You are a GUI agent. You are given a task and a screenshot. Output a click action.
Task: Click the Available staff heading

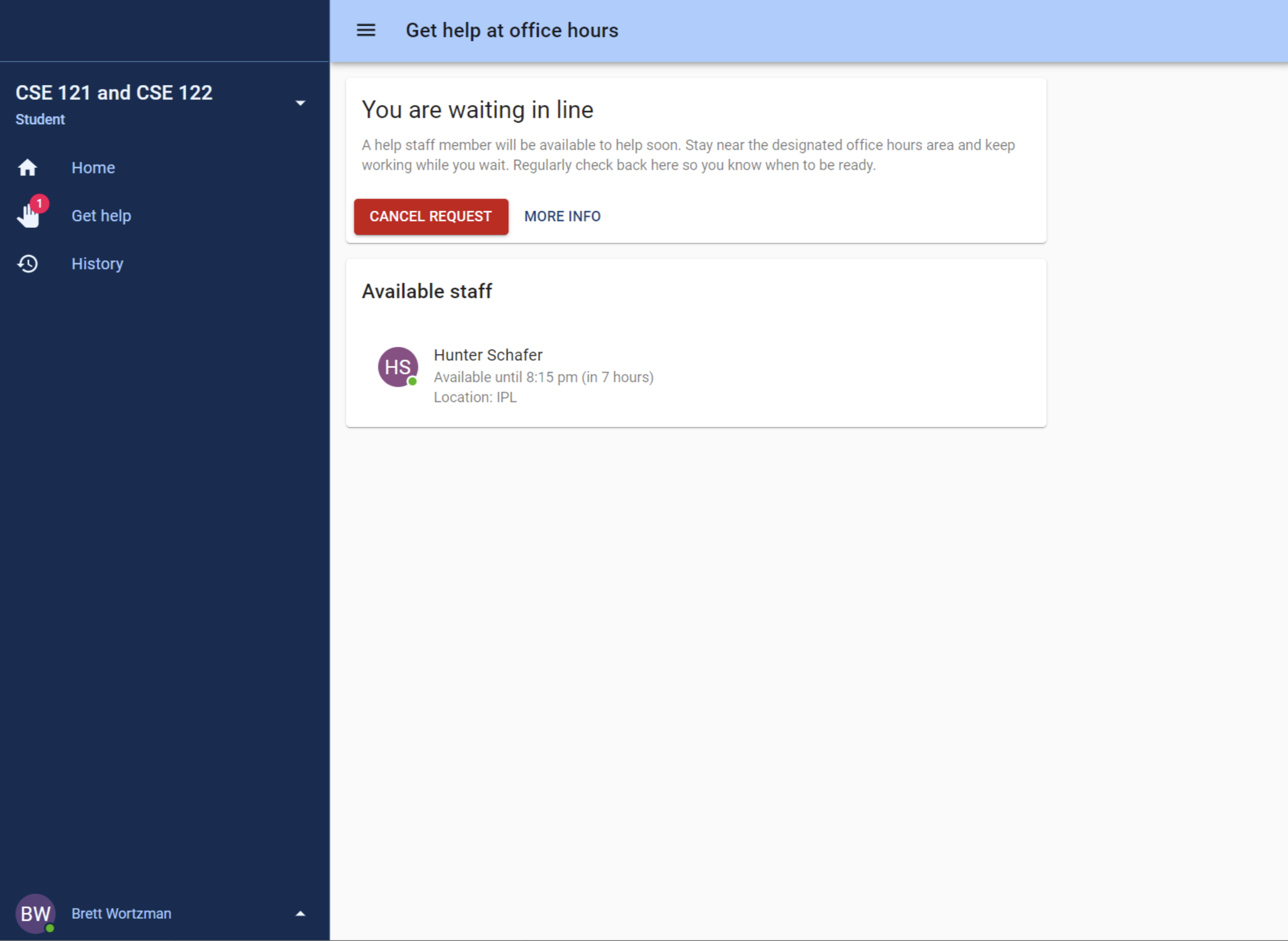pyautogui.click(x=427, y=292)
